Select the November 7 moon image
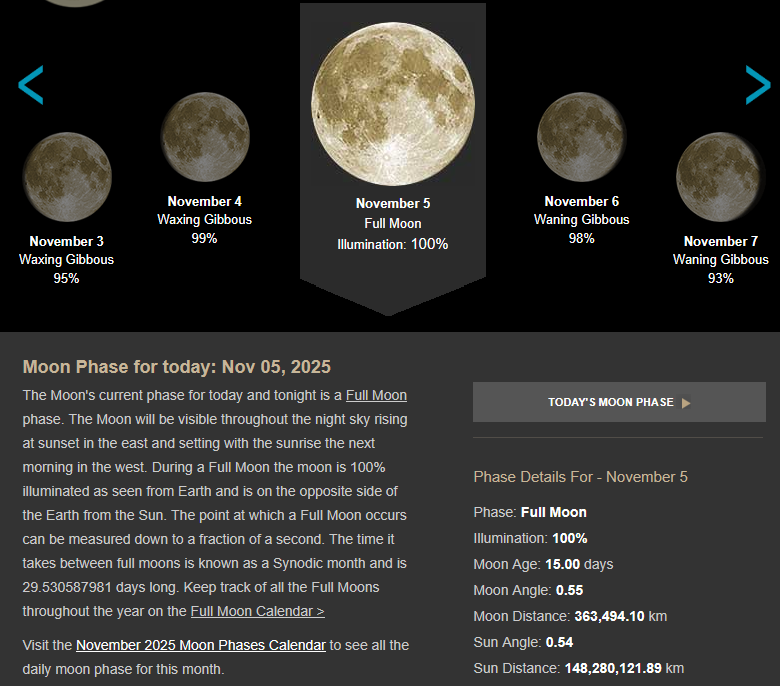This screenshot has width=780, height=686. click(720, 178)
